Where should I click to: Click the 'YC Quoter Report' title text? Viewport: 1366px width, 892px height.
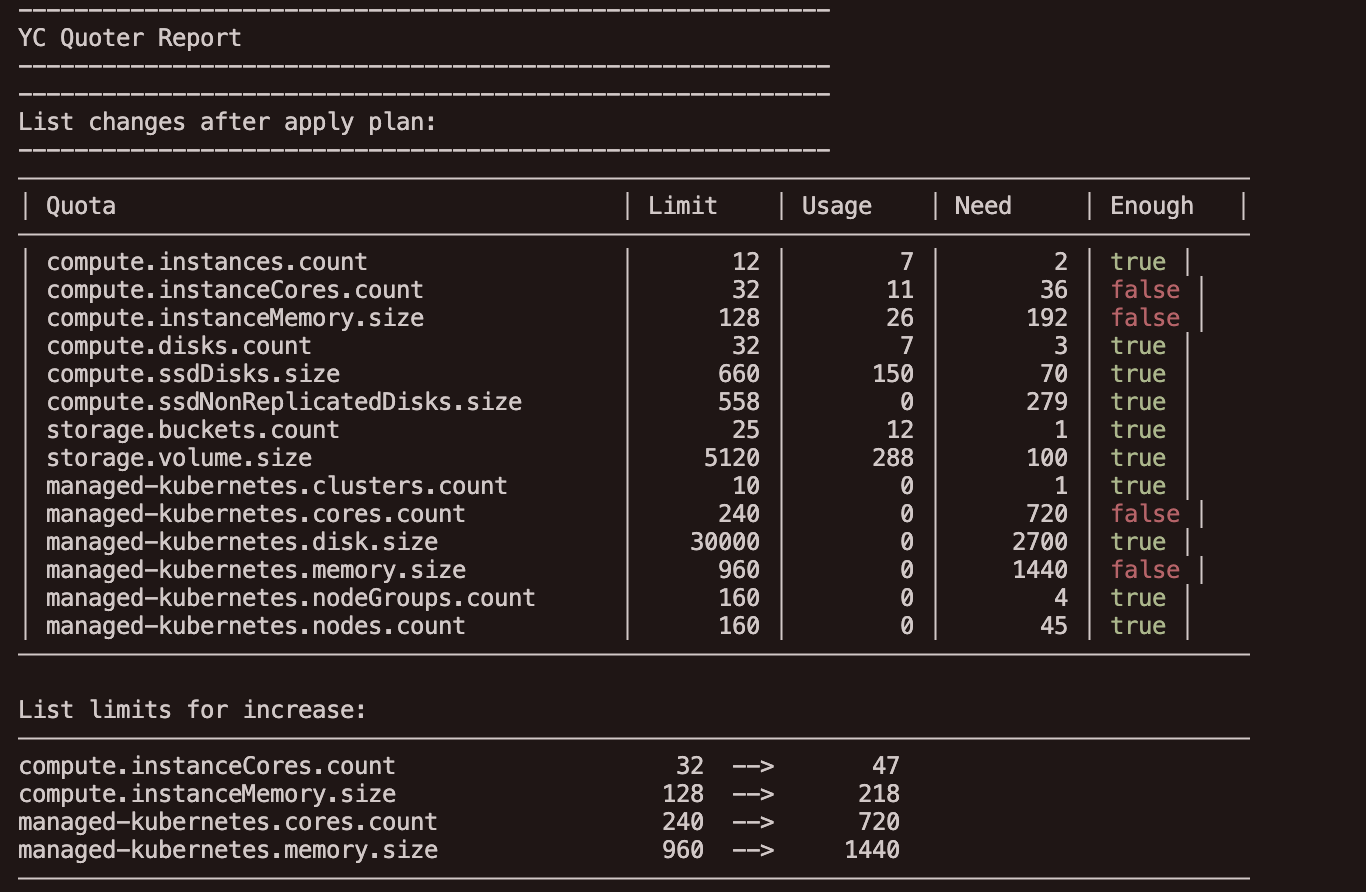tap(130, 38)
